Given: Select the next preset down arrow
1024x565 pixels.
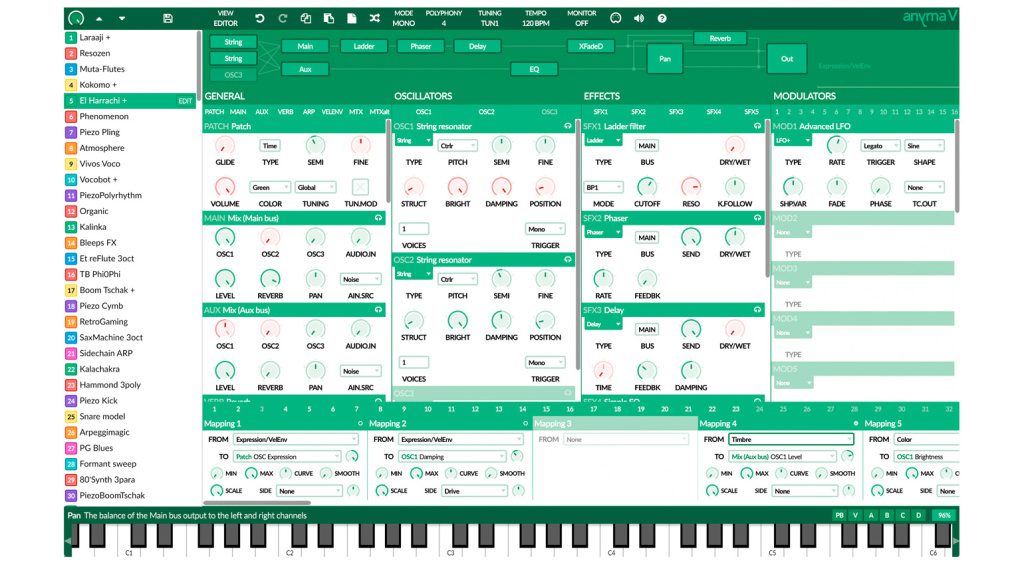Looking at the screenshot, I should 121,18.
